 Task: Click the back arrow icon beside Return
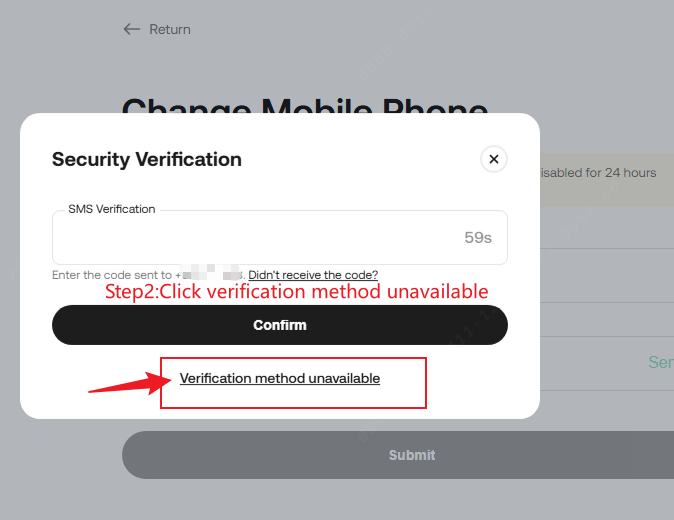(x=131, y=29)
